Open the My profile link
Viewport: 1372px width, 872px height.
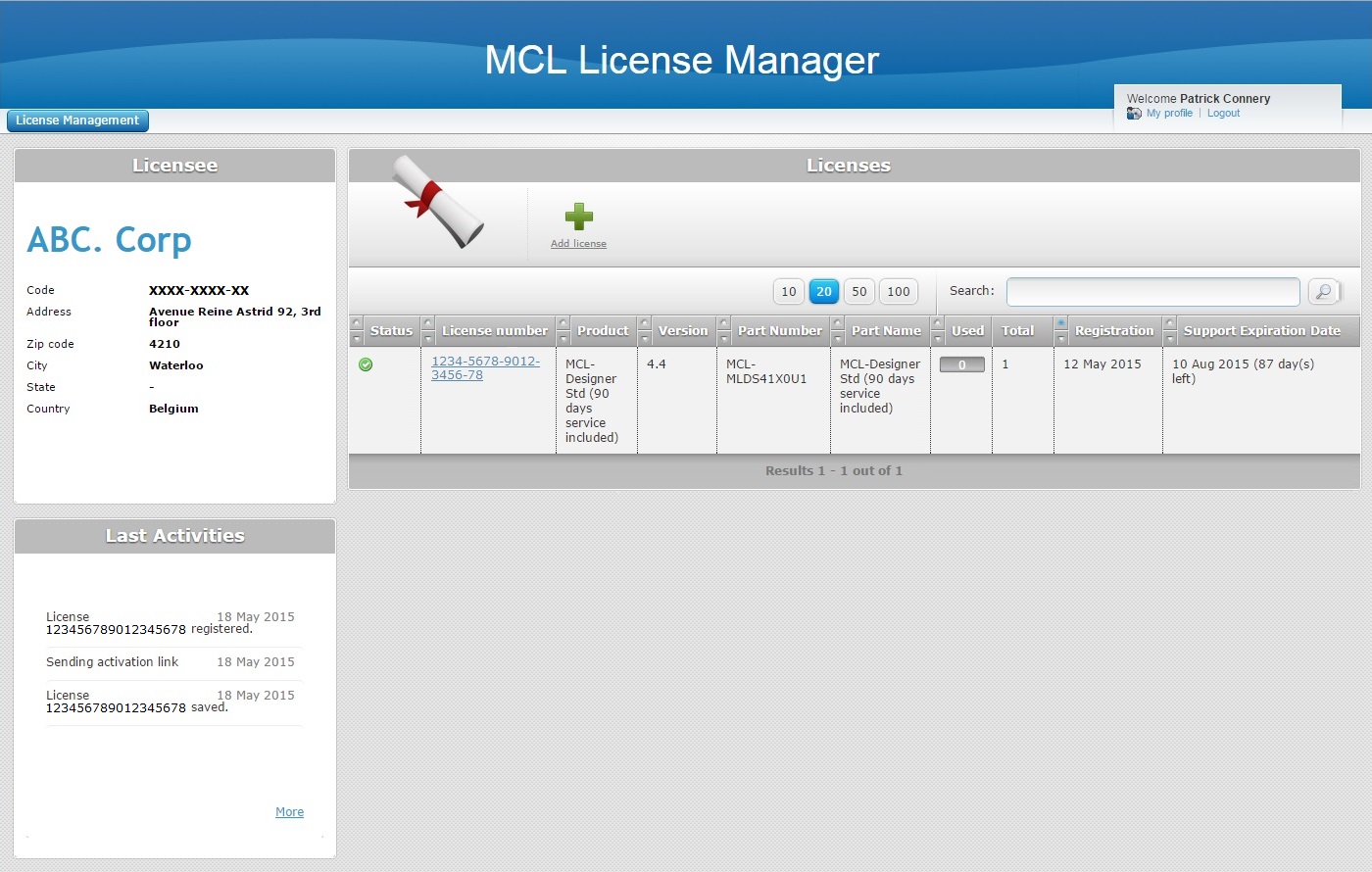click(x=1169, y=114)
